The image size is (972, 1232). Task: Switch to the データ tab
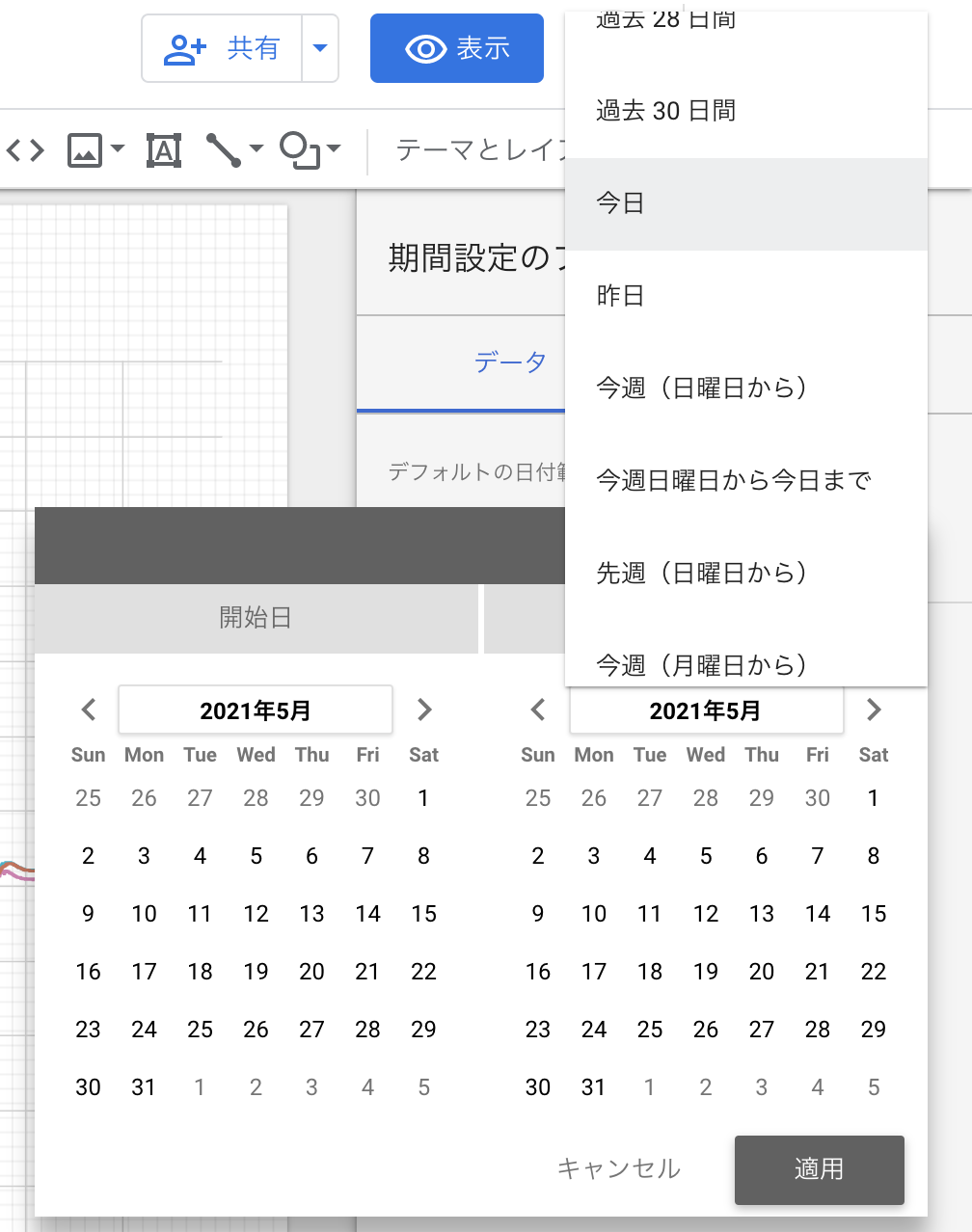click(511, 362)
